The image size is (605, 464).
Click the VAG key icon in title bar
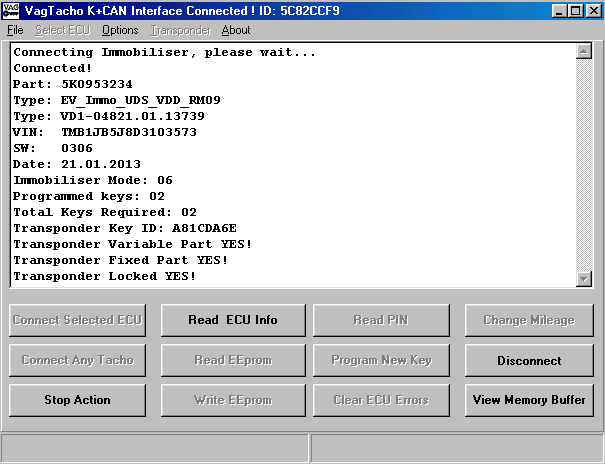[x=10, y=11]
